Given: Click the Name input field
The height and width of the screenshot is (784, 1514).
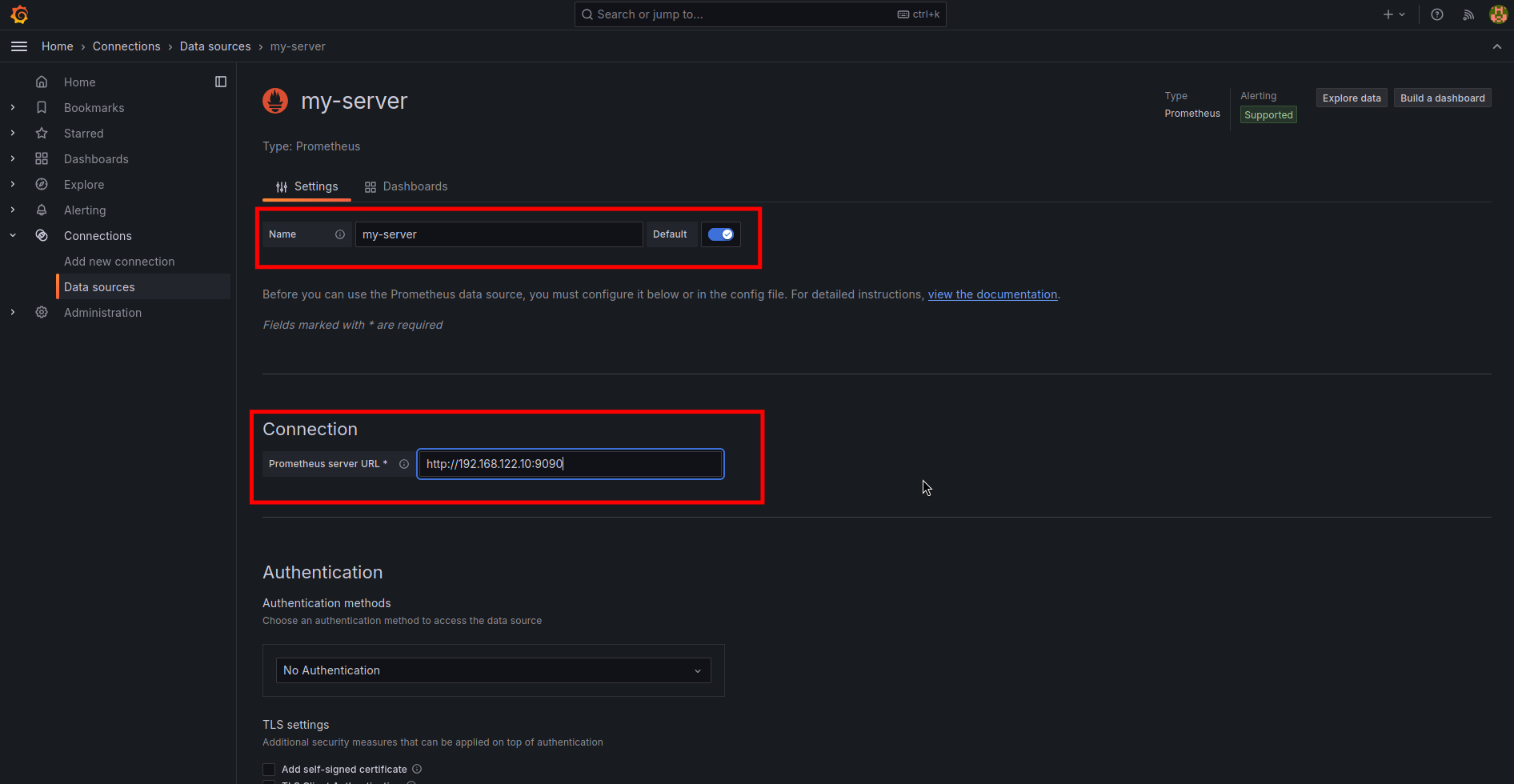Looking at the screenshot, I should [499, 234].
